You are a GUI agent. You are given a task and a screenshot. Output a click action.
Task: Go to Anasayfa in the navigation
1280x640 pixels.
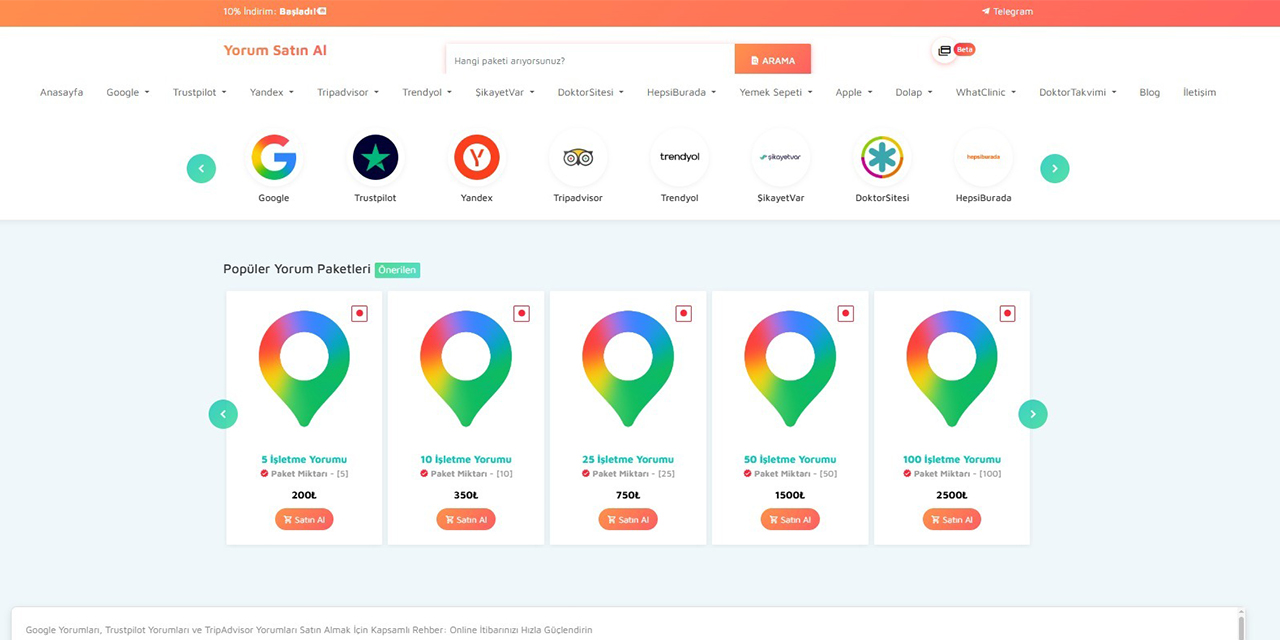pos(62,92)
